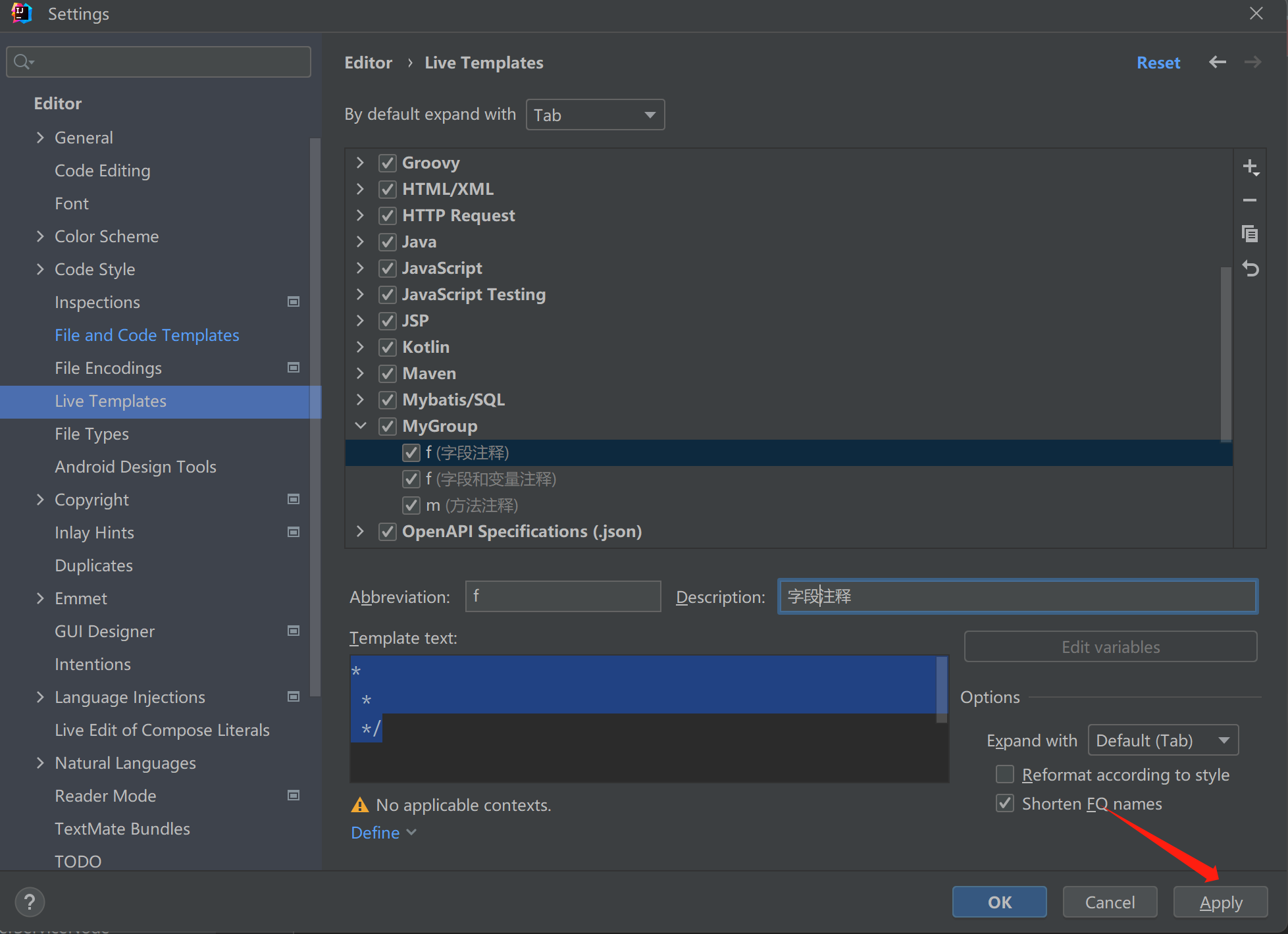Open the Expand with Default (Tab) dropdown
Image resolution: width=1288 pixels, height=934 pixels.
point(1163,740)
